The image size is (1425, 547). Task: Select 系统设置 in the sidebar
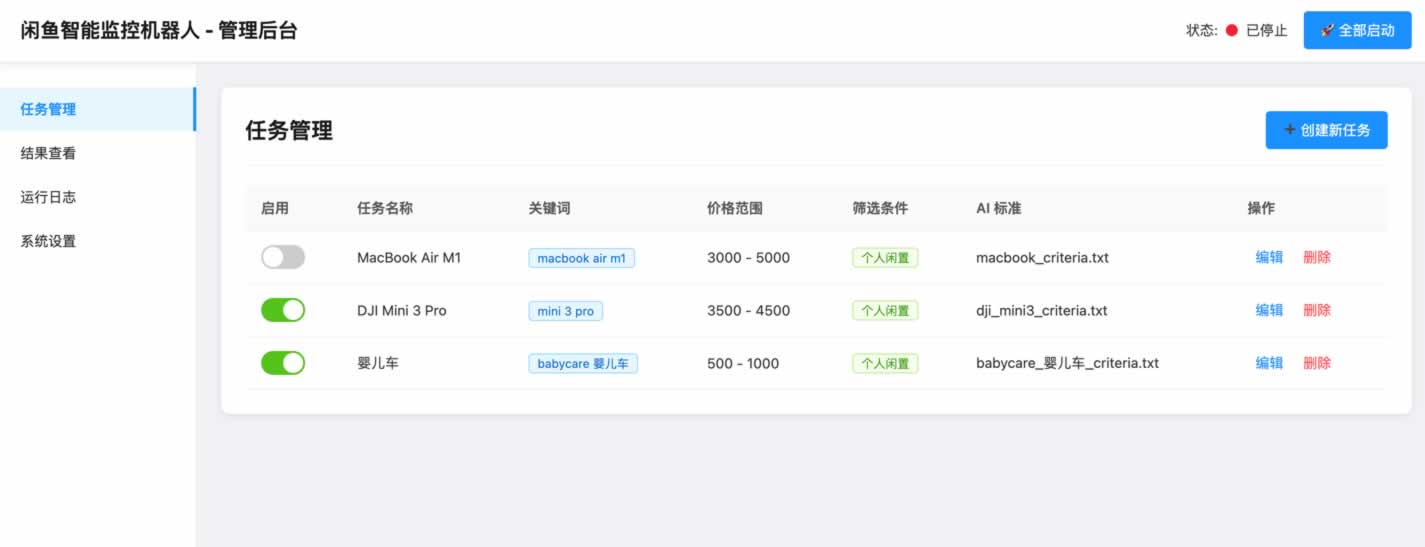pos(48,241)
